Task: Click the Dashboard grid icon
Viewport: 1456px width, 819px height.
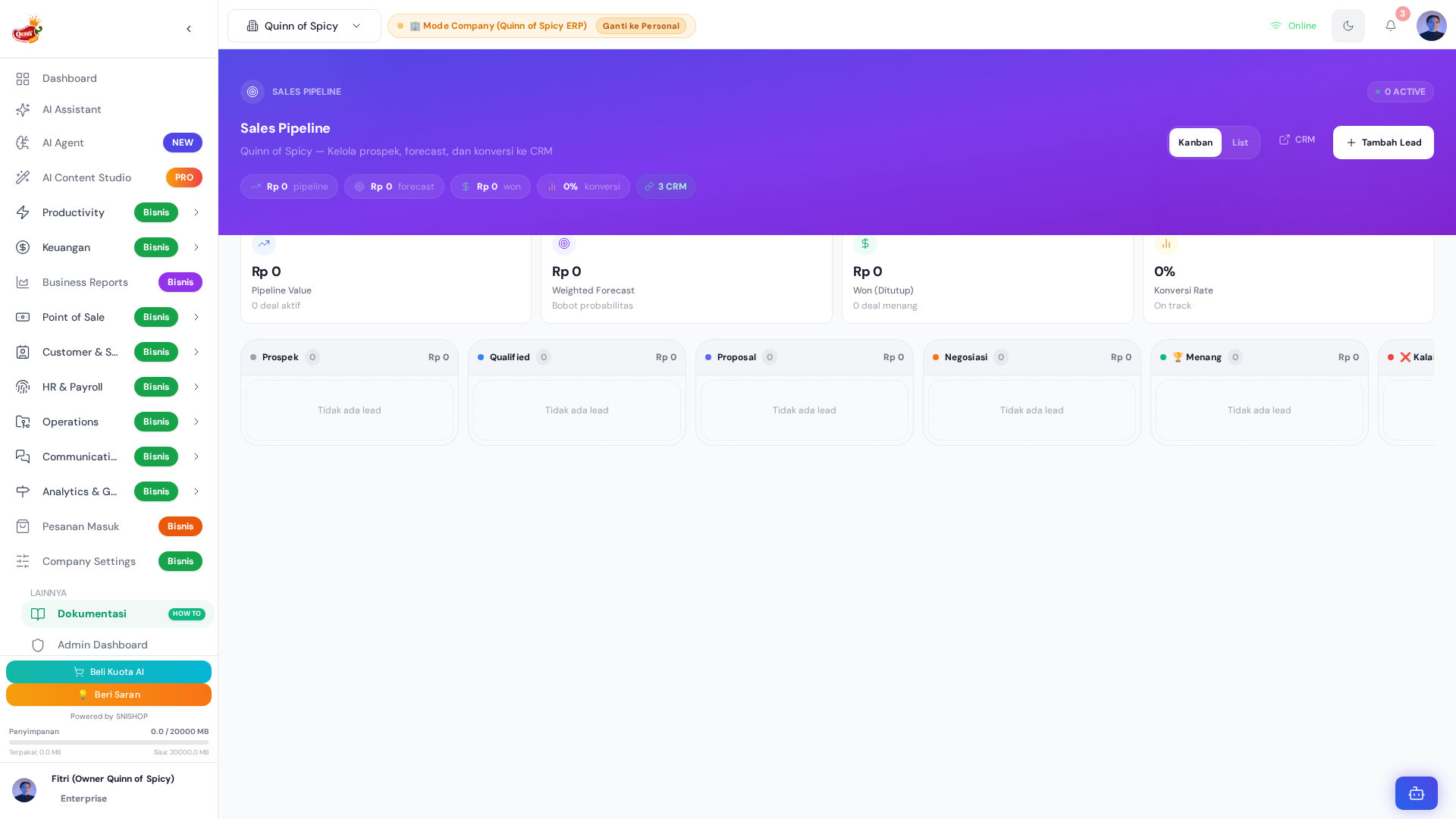Action: [23, 79]
